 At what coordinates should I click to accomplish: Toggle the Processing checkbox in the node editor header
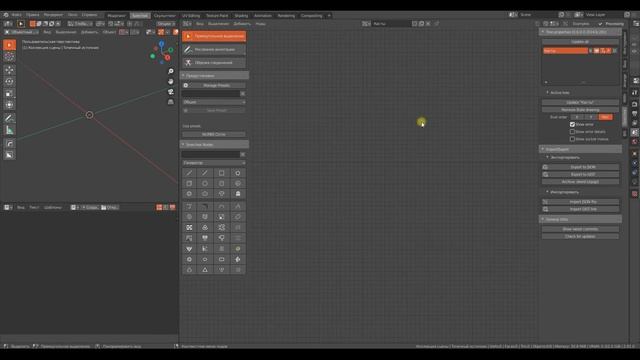(x=600, y=24)
